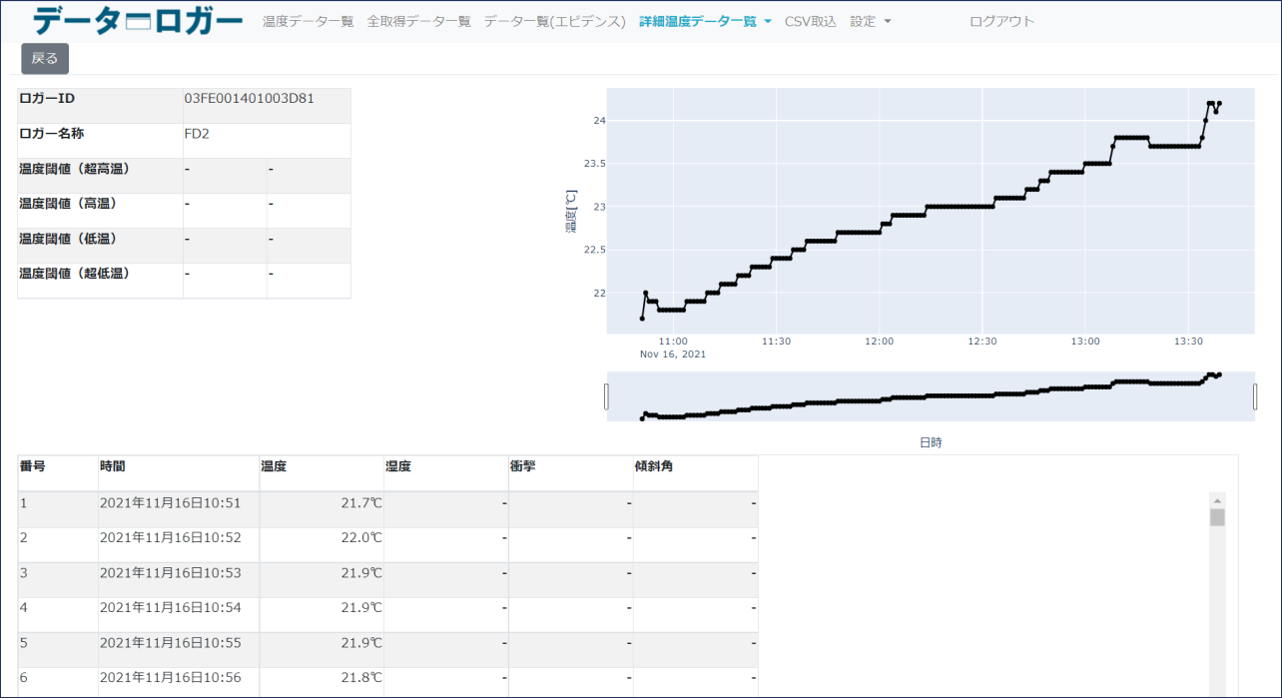Select row with time 10:52
Viewport: 1282px width, 698px height.
pyautogui.click(x=170, y=537)
